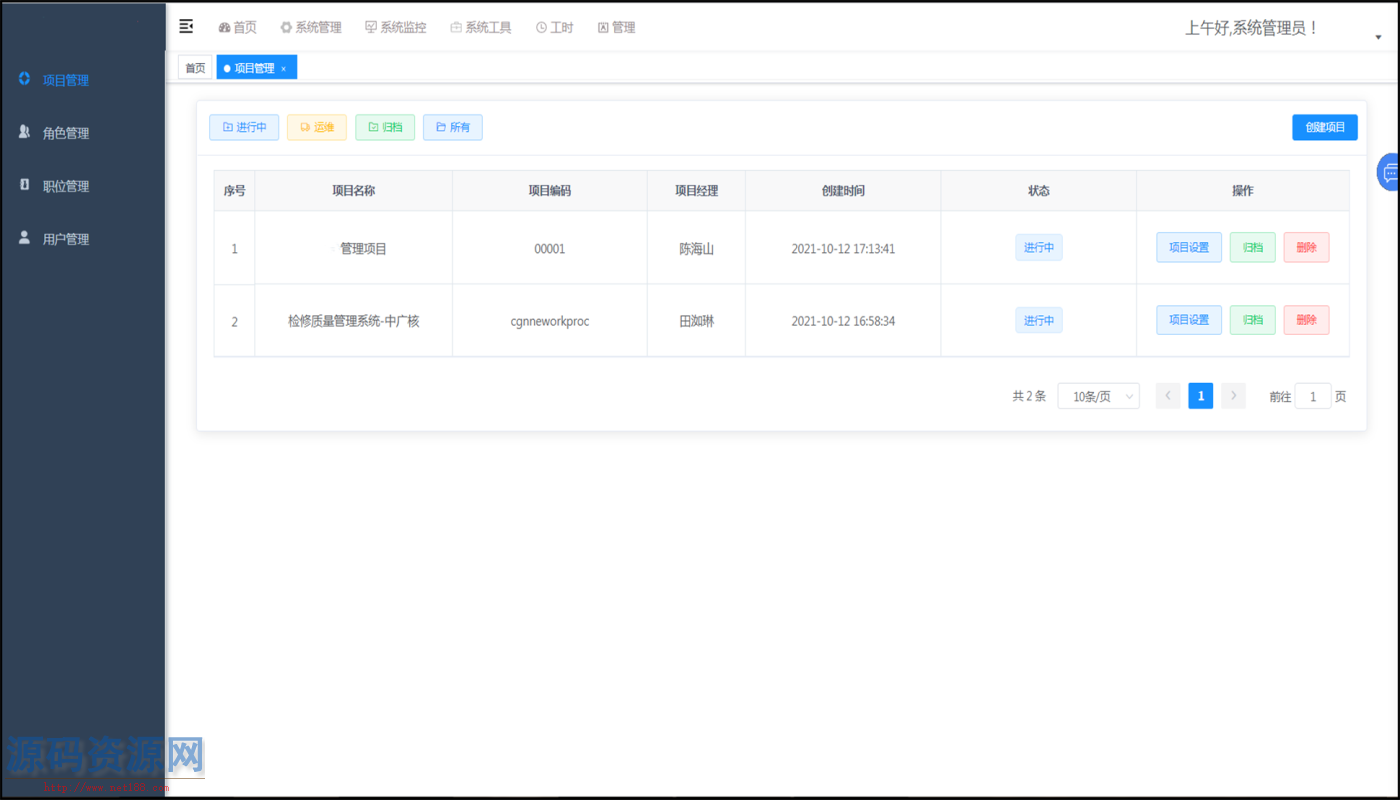Filter projects by 进行中
Viewport: 1400px width, 800px height.
(244, 127)
